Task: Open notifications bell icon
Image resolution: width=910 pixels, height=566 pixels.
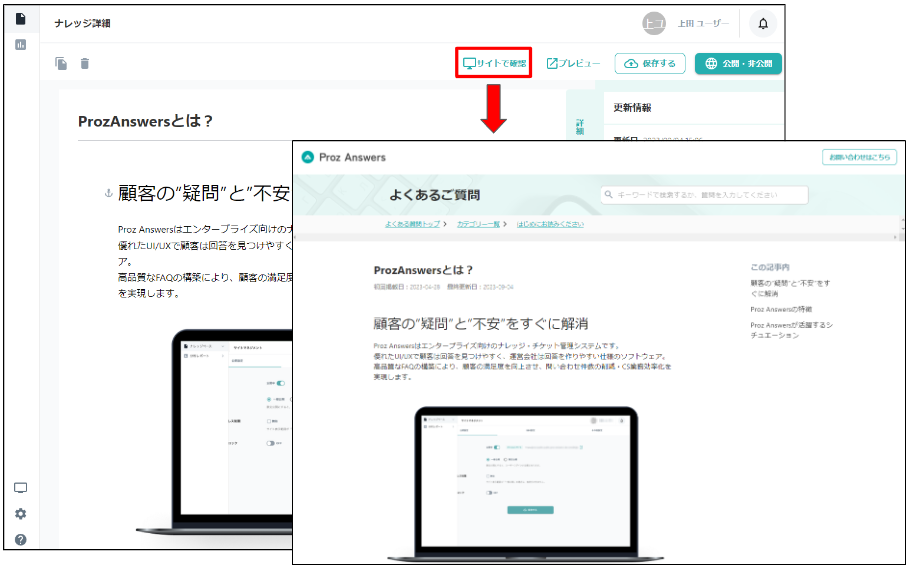Action: coord(763,23)
